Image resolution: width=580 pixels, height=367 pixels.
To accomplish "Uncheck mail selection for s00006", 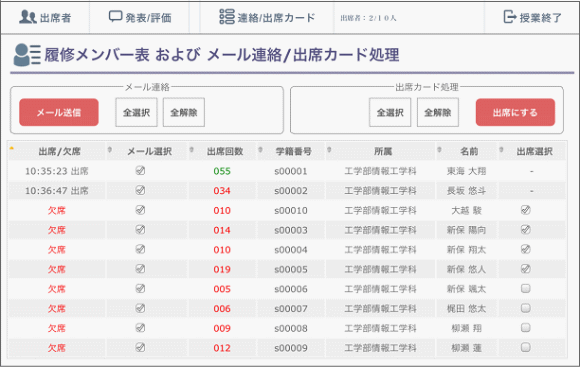I will pos(140,288).
